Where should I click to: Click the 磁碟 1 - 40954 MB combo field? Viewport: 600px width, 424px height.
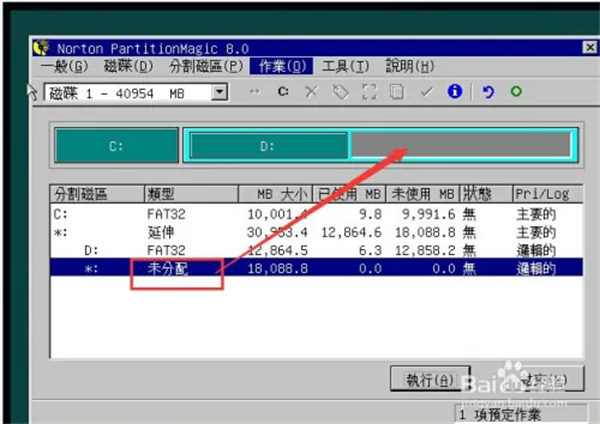[136, 93]
